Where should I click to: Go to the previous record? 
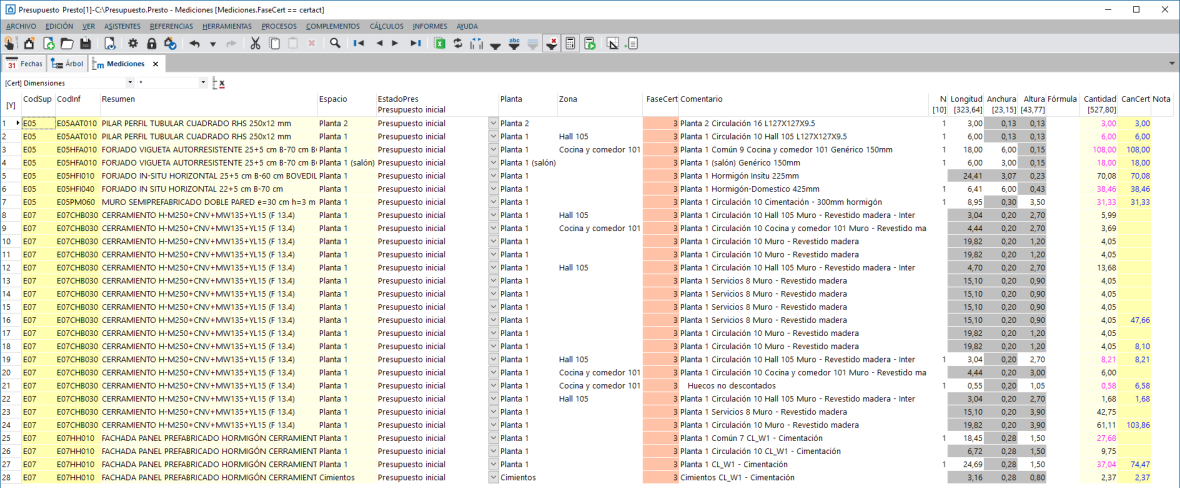pyautogui.click(x=379, y=44)
